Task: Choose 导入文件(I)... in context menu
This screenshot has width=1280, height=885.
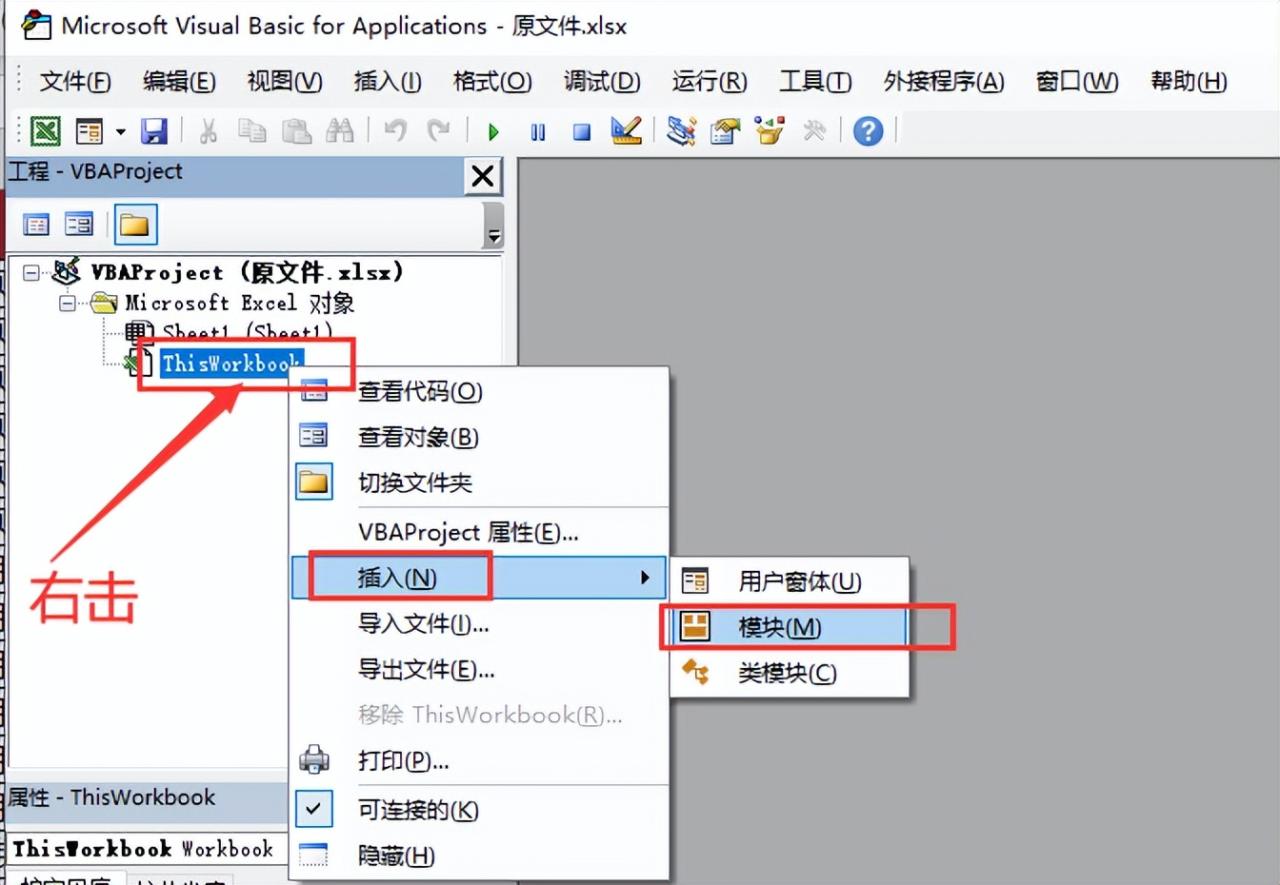Action: [x=480, y=624]
